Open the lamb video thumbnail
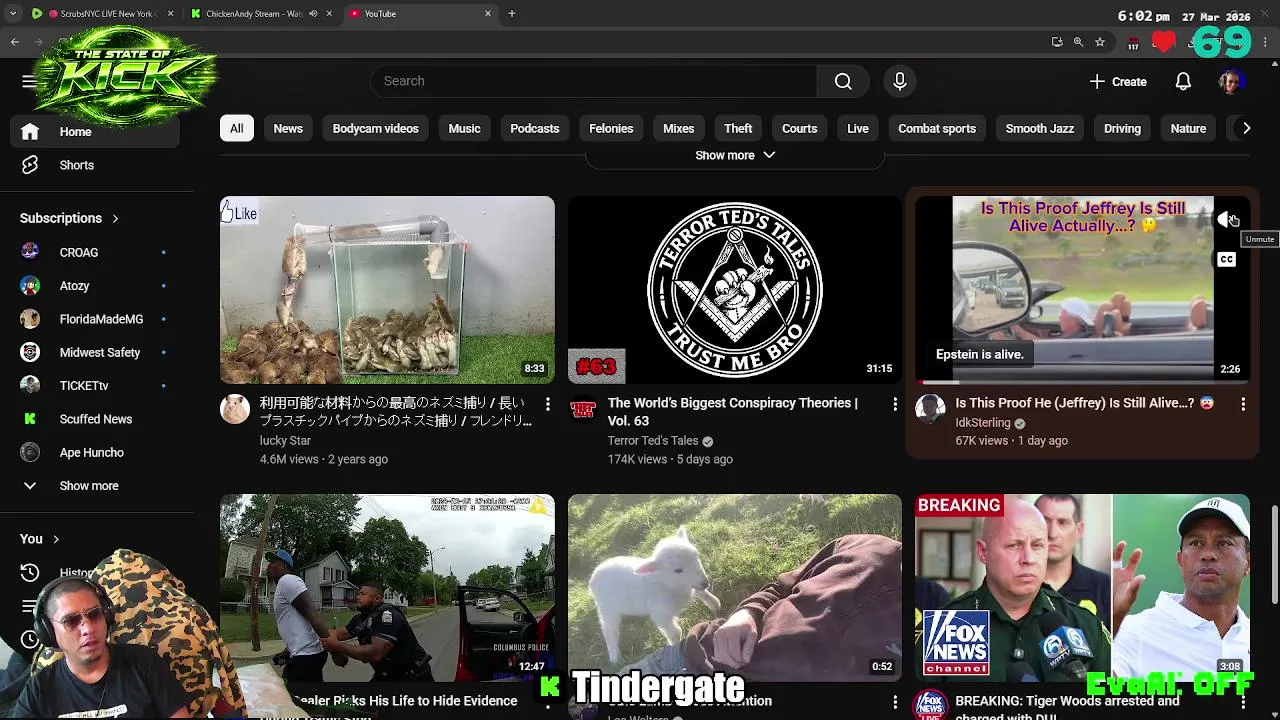 pos(735,588)
